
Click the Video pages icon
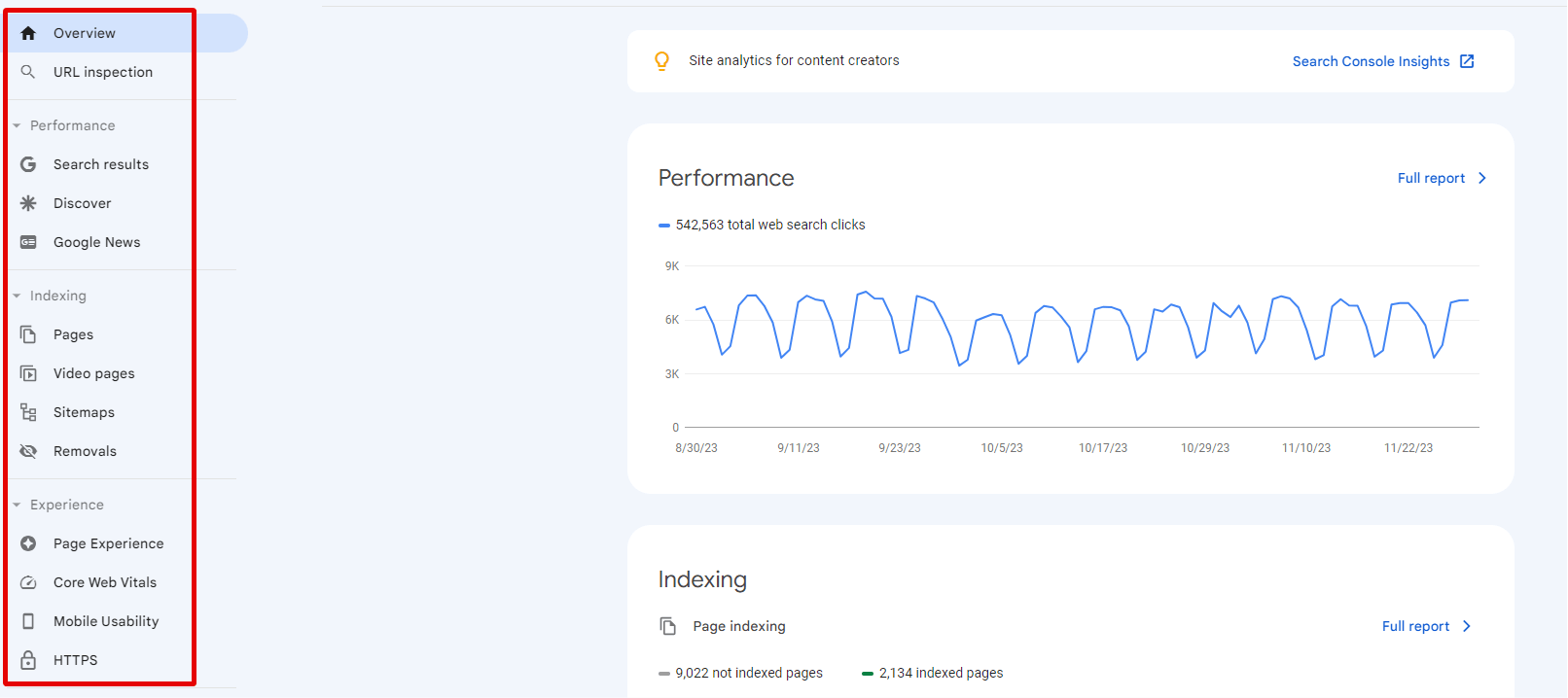coord(28,373)
